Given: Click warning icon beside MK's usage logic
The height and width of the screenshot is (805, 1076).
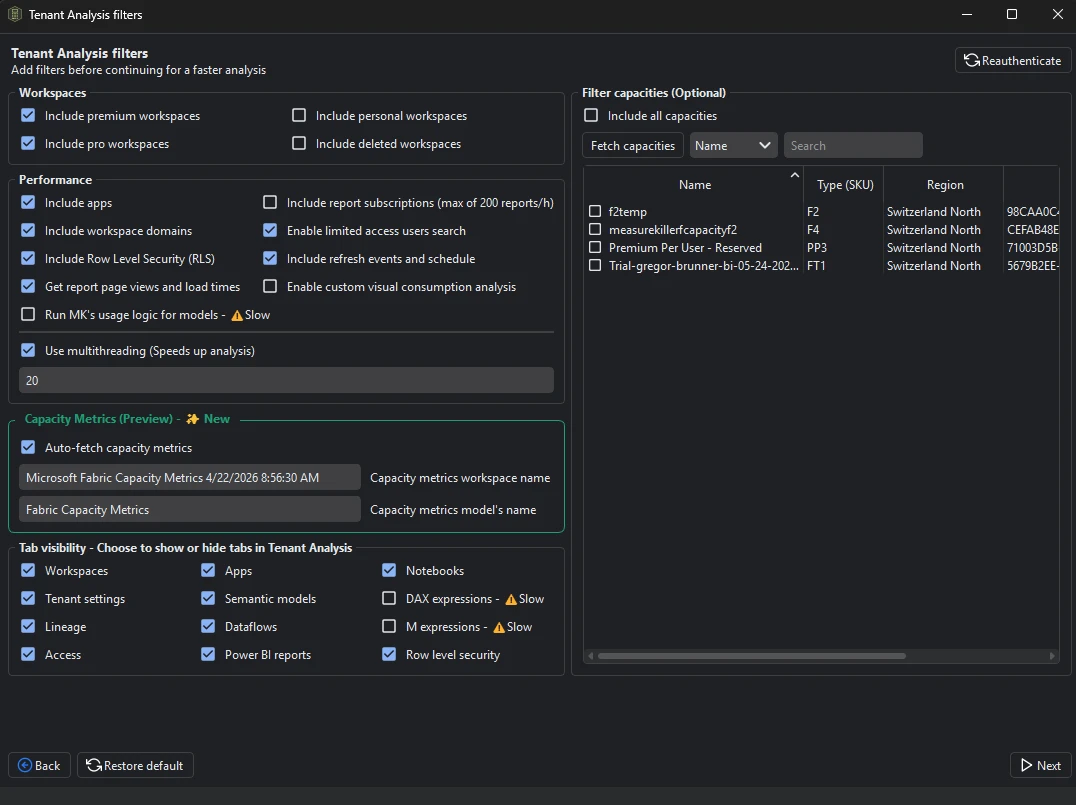Looking at the screenshot, I should 237,316.
